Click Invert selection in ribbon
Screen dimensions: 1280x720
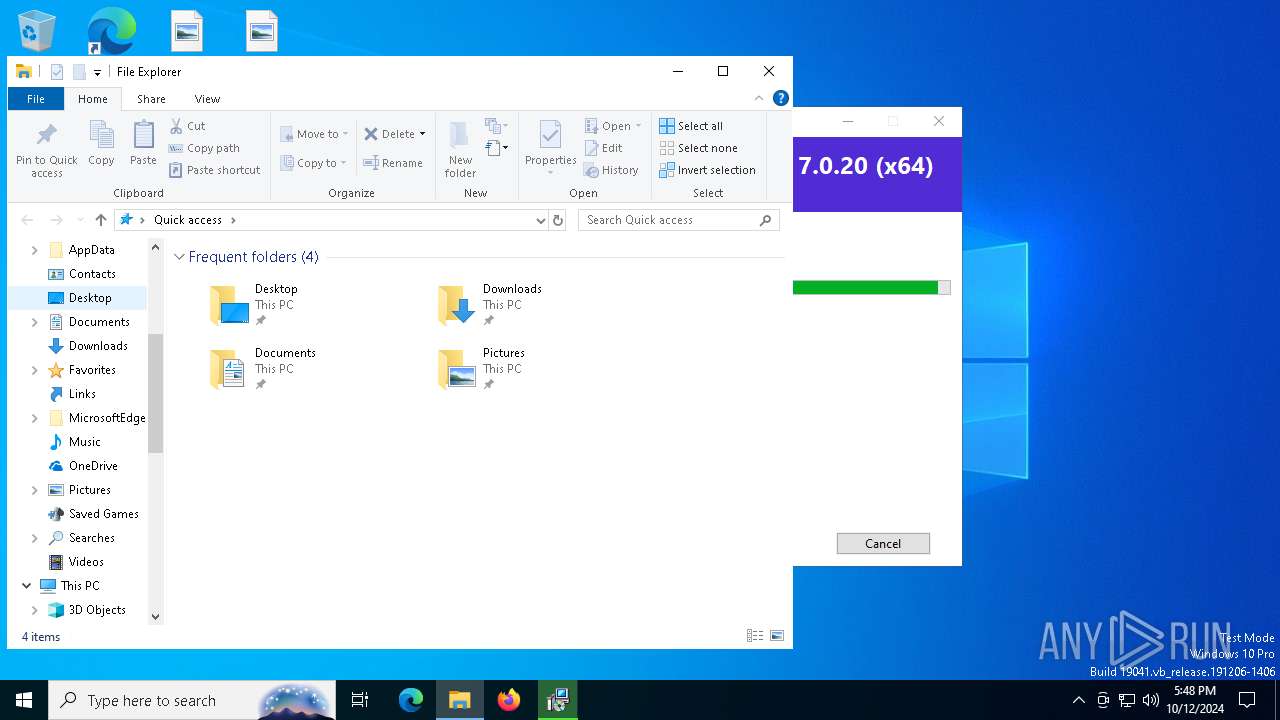tap(708, 170)
